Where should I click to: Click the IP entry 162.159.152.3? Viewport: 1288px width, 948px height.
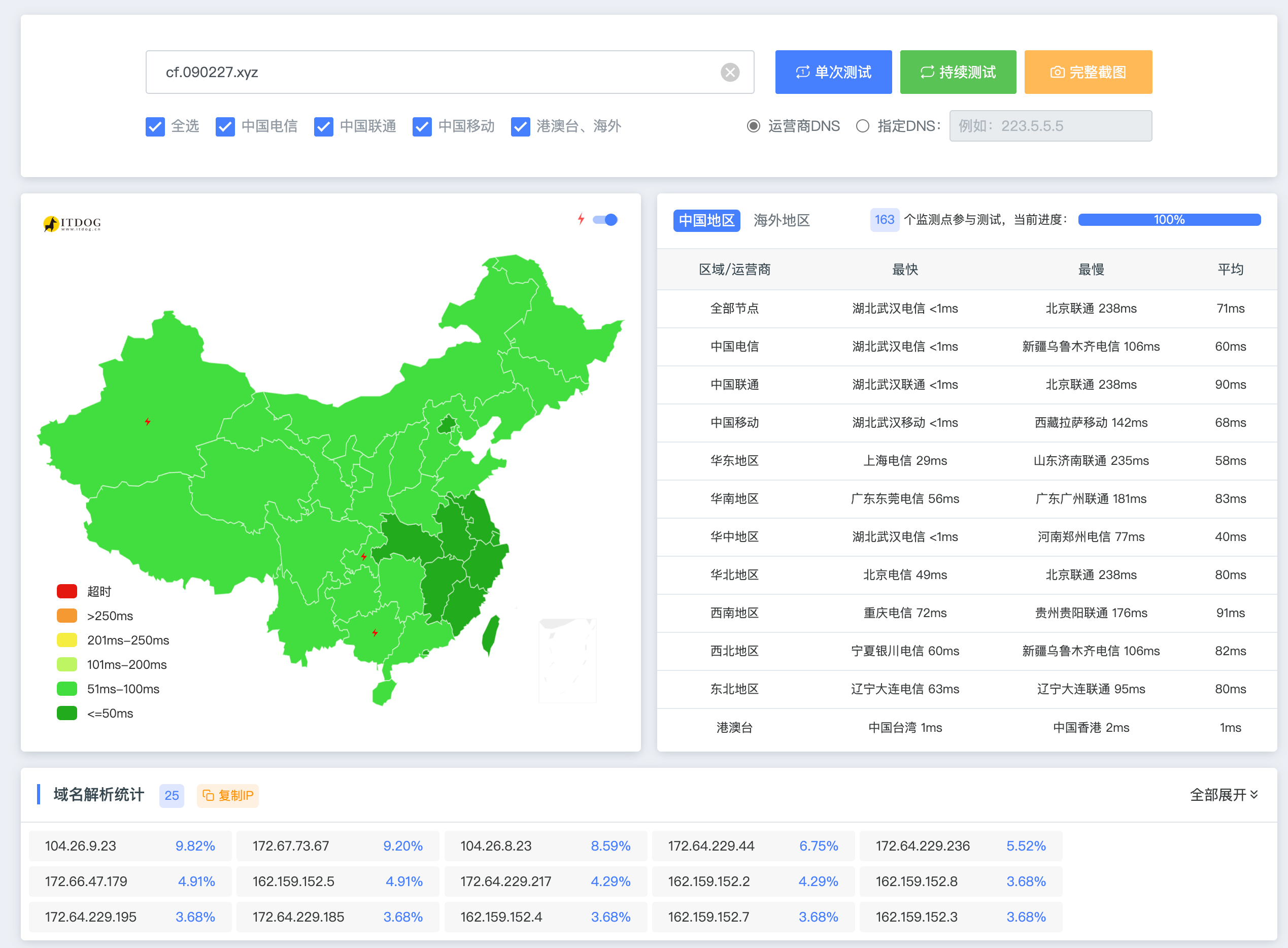pyautogui.click(x=961, y=917)
